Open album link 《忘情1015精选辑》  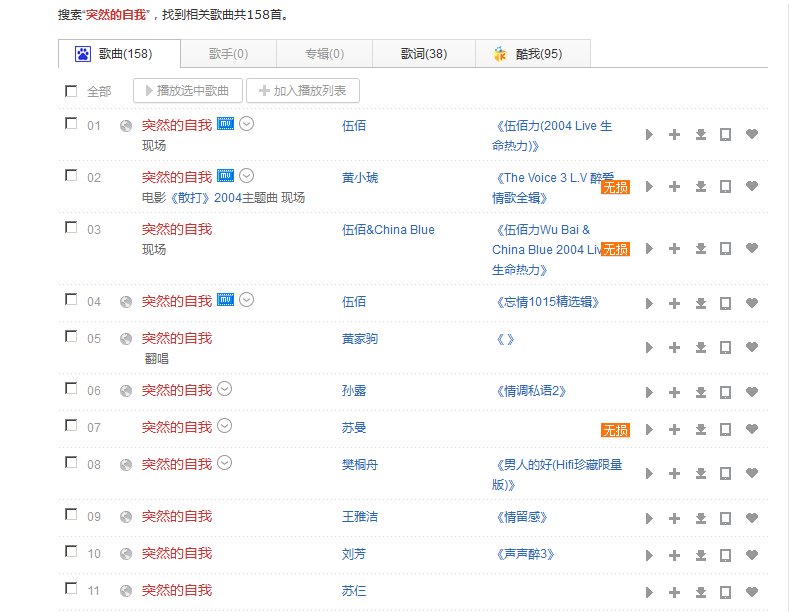tap(546, 302)
